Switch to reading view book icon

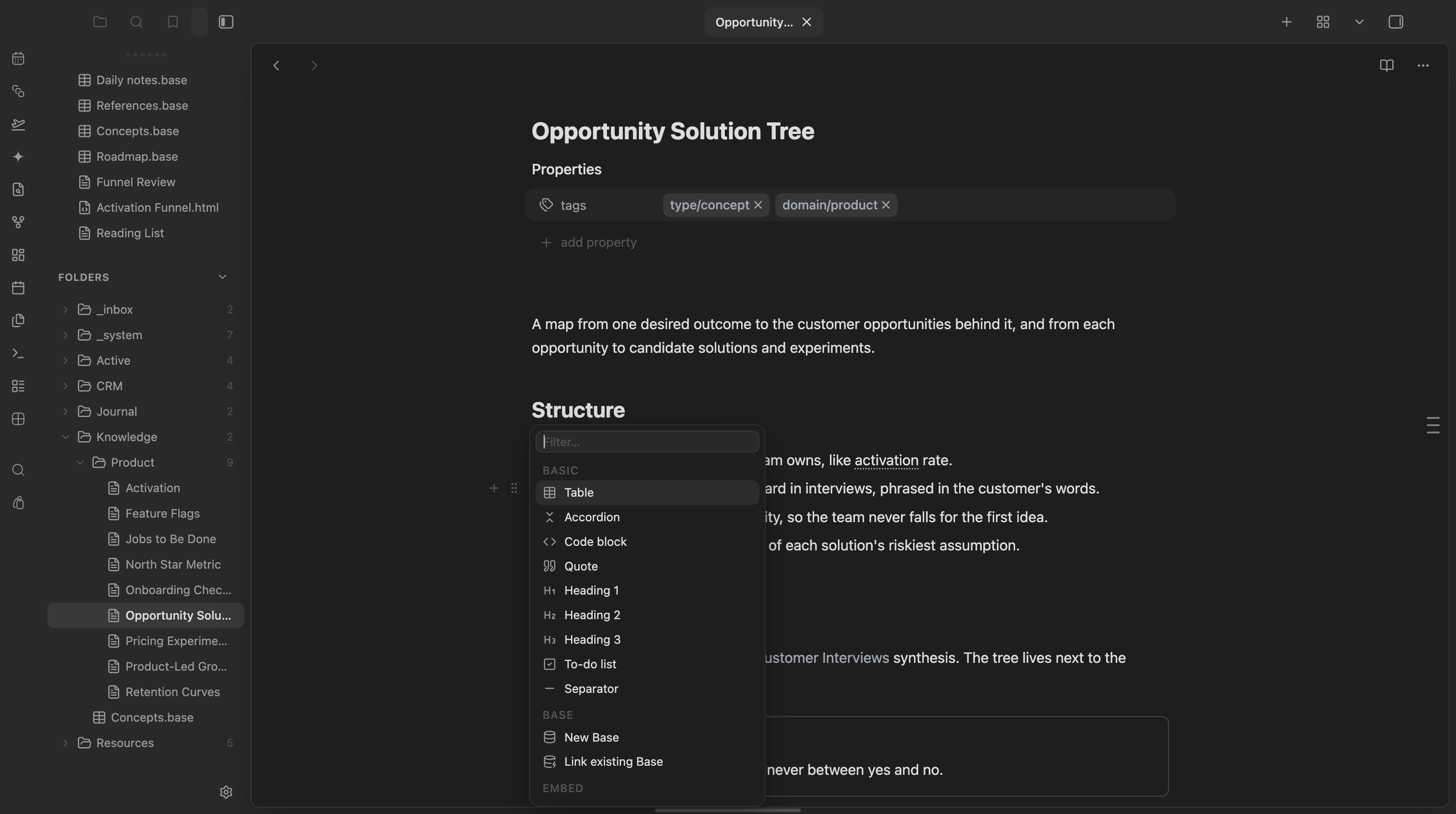click(x=1386, y=66)
